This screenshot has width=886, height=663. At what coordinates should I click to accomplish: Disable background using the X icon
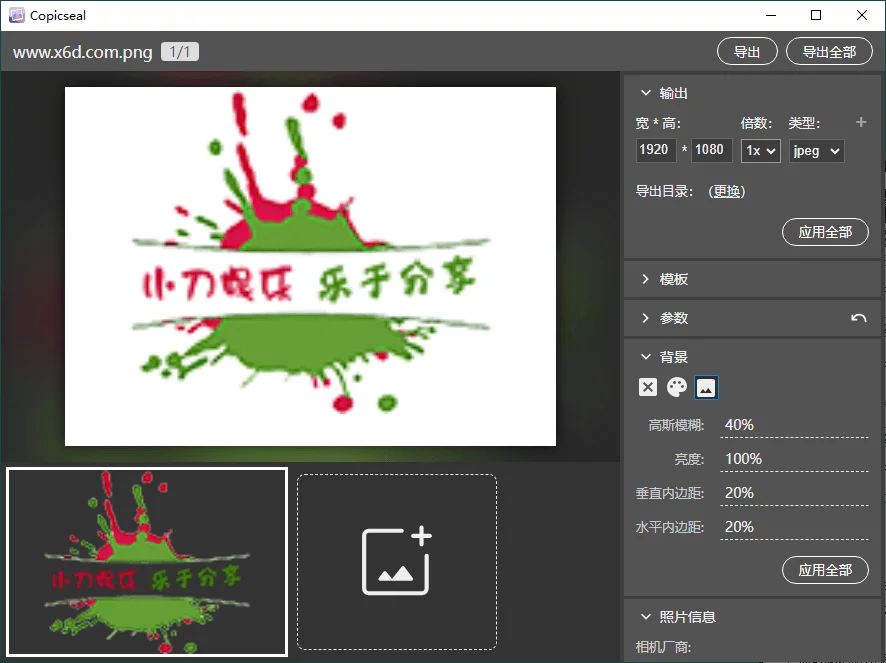(x=648, y=387)
